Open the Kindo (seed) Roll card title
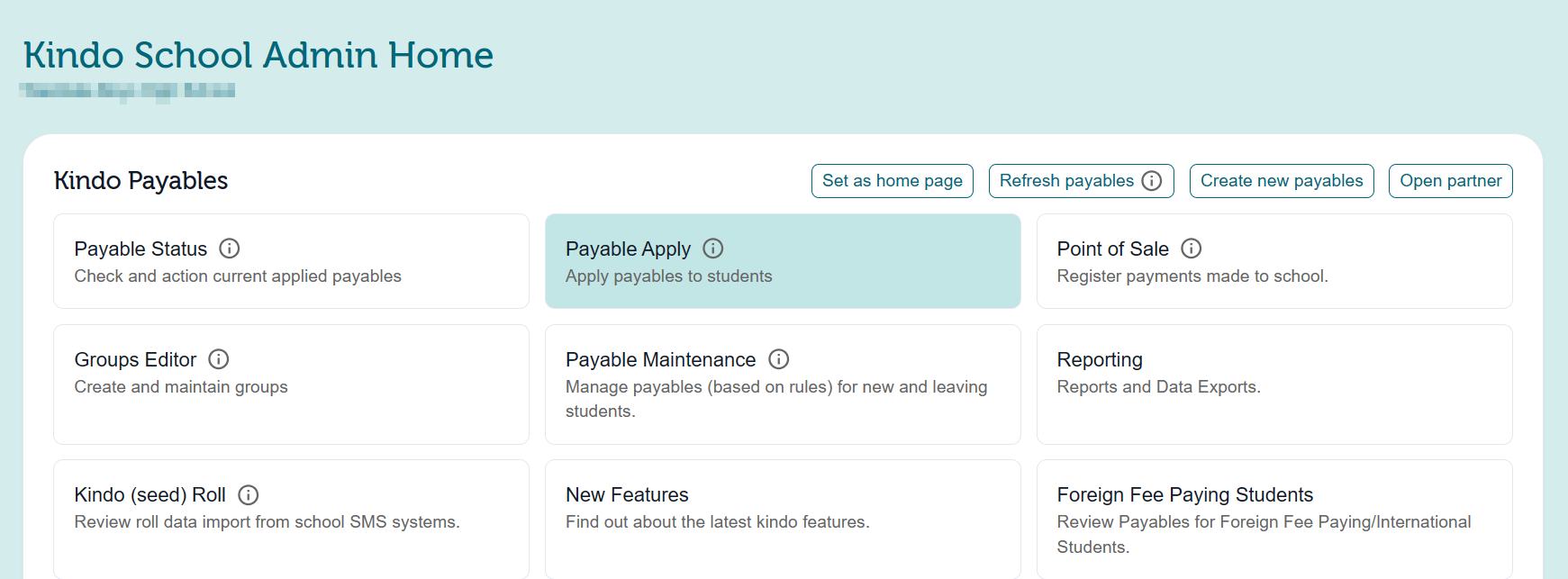The width and height of the screenshot is (1568, 579). [x=150, y=495]
